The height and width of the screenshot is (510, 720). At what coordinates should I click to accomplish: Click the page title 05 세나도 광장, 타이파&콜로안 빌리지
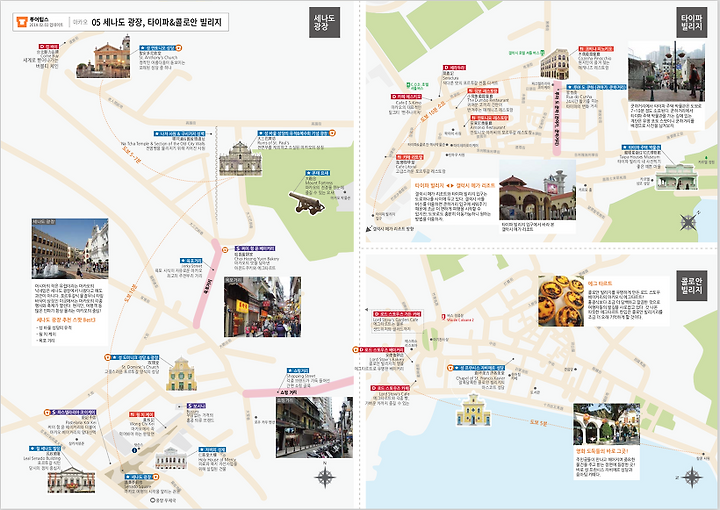point(157,22)
